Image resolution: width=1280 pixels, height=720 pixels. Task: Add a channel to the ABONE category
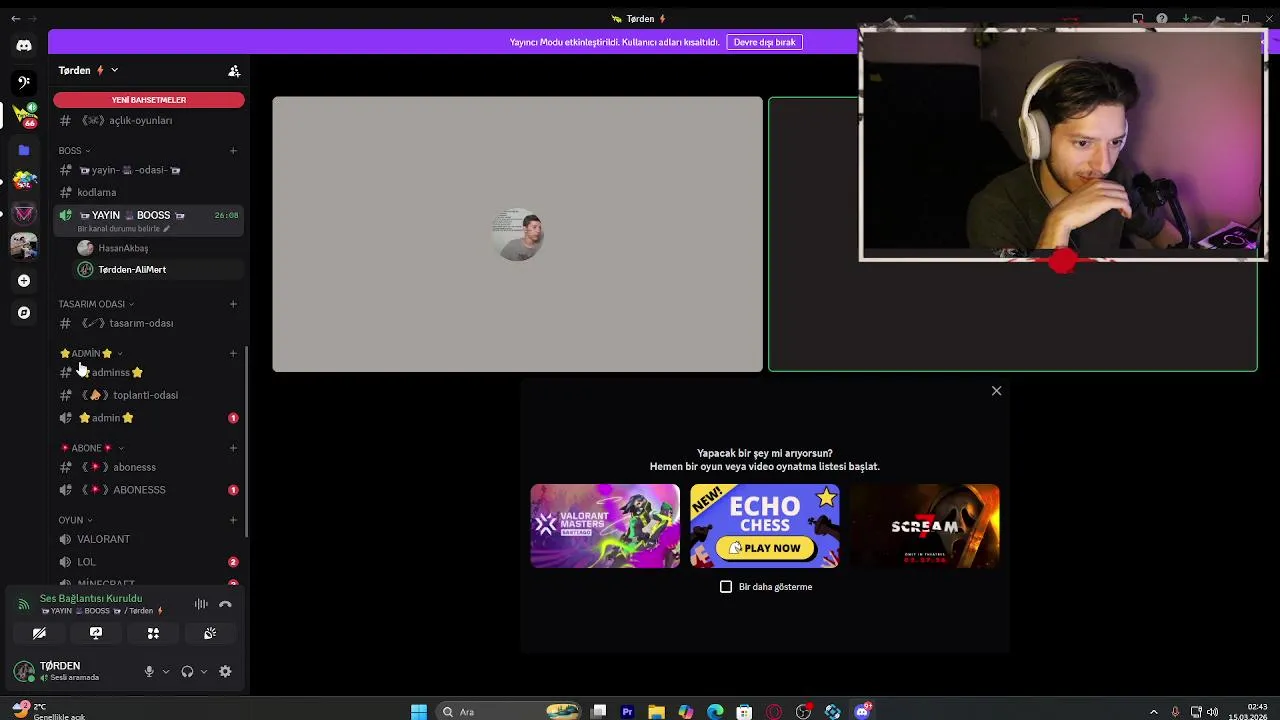(234, 448)
